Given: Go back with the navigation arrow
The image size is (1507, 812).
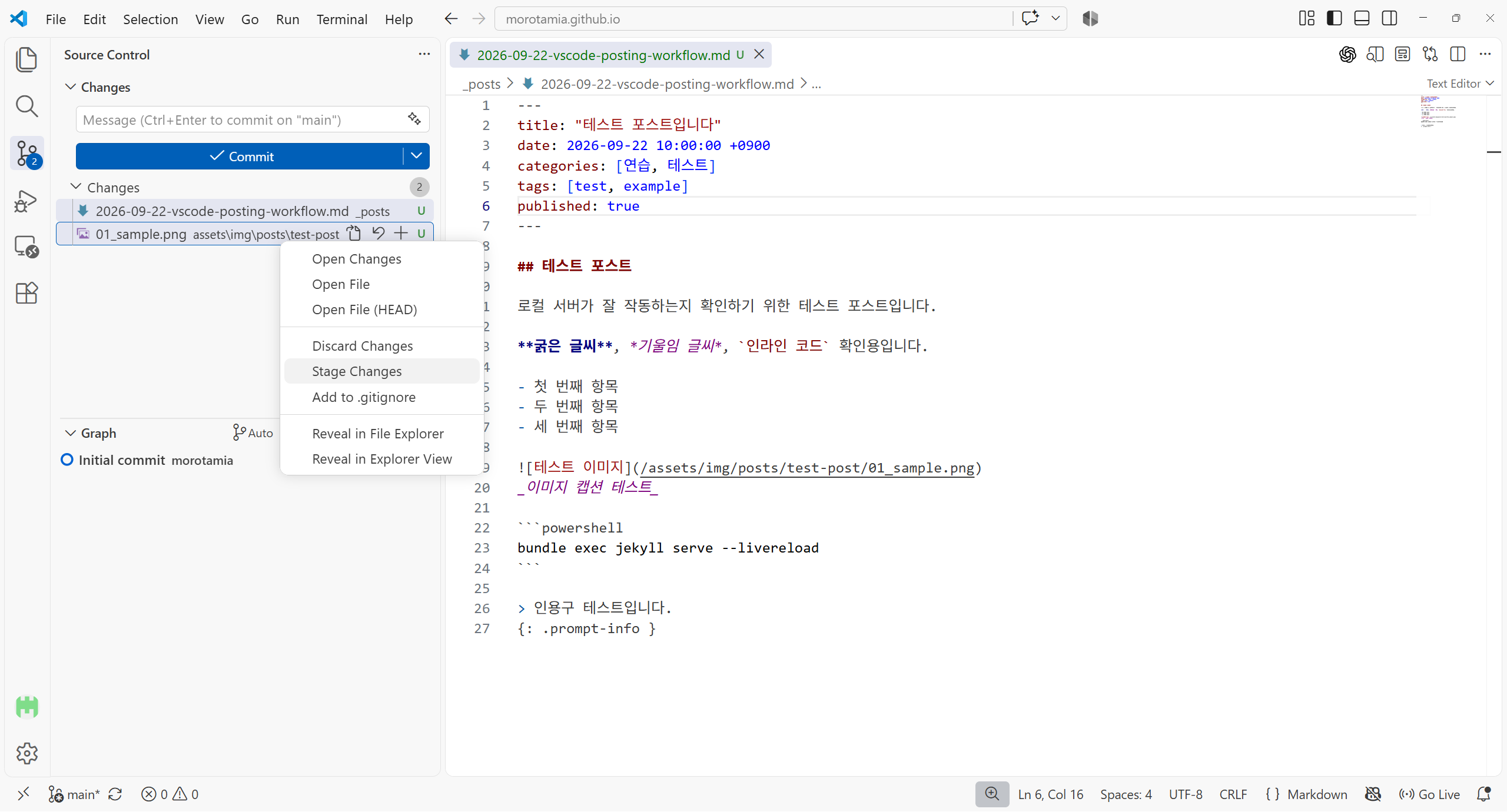Looking at the screenshot, I should (451, 19).
